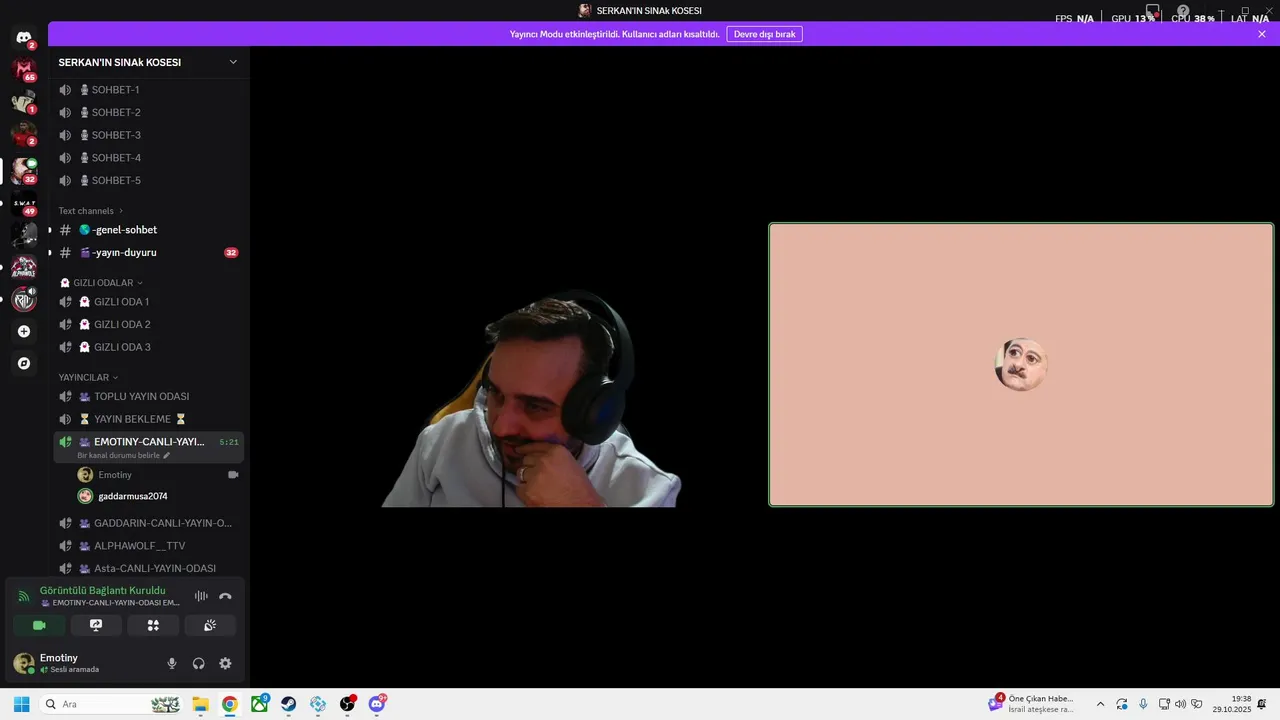Dismiss the purple streamer mode banner
The height and width of the screenshot is (720, 1280).
click(1262, 34)
